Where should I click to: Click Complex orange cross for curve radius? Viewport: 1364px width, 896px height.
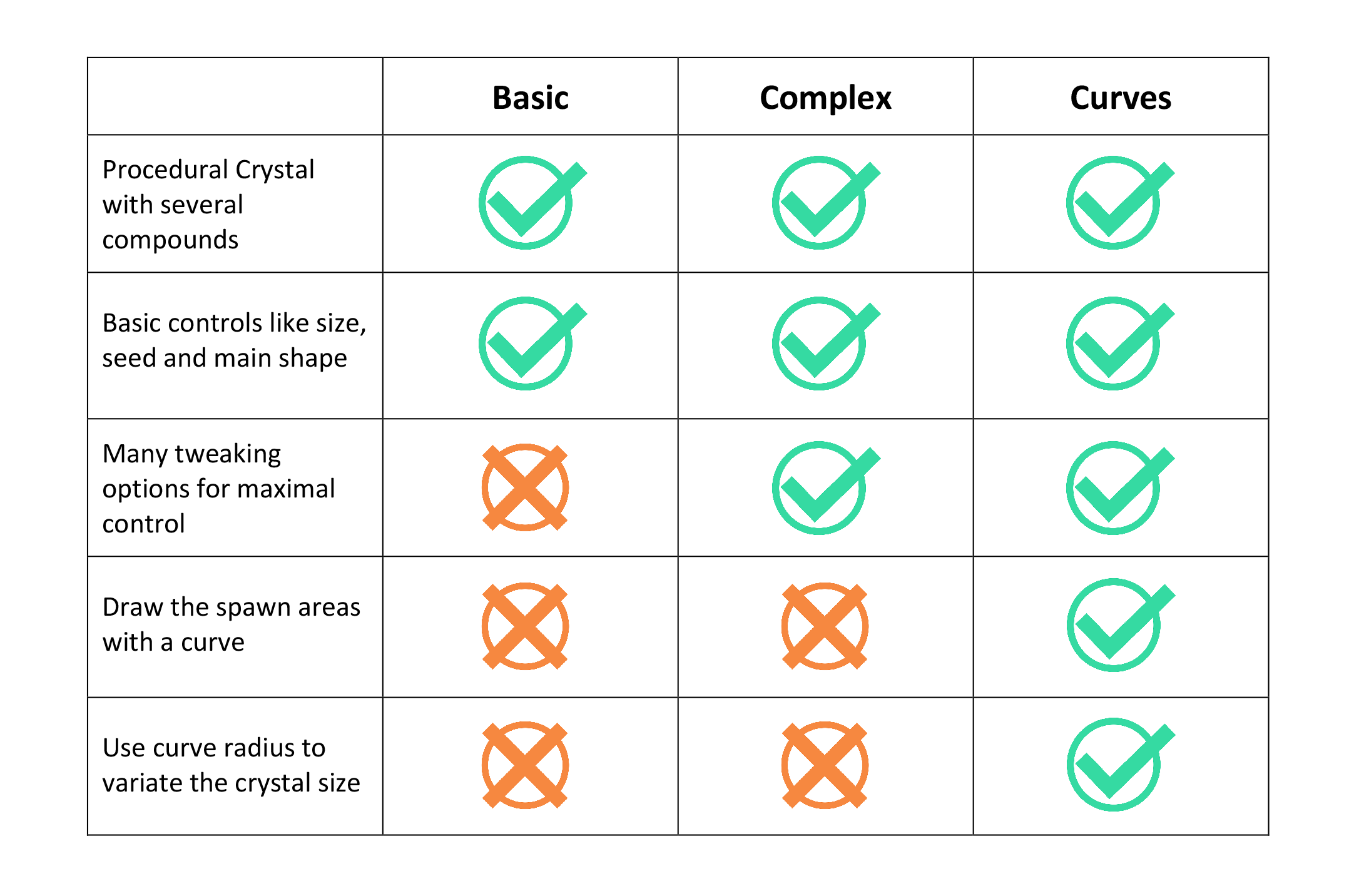[x=825, y=765]
